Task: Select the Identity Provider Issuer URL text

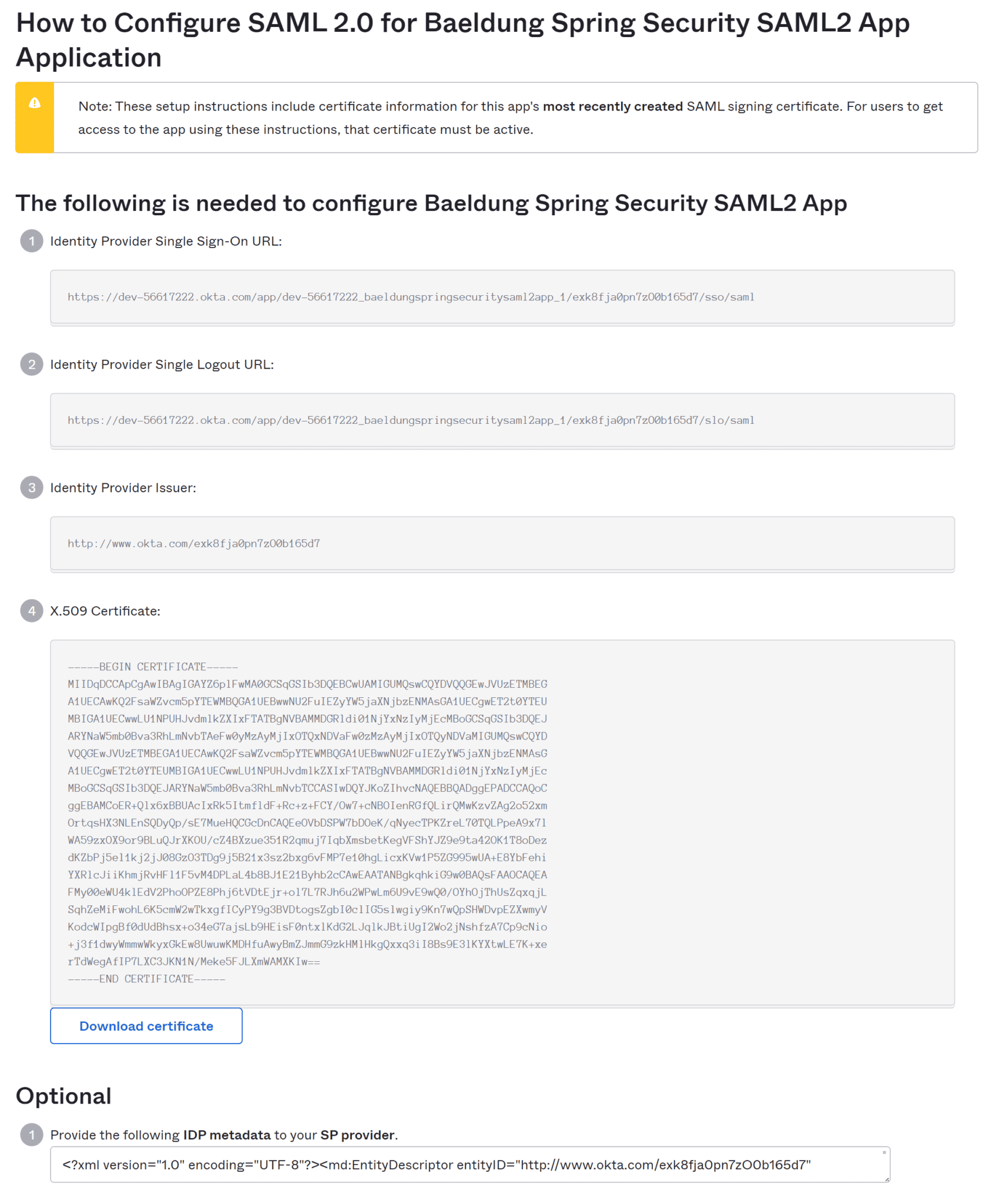Action: point(195,543)
